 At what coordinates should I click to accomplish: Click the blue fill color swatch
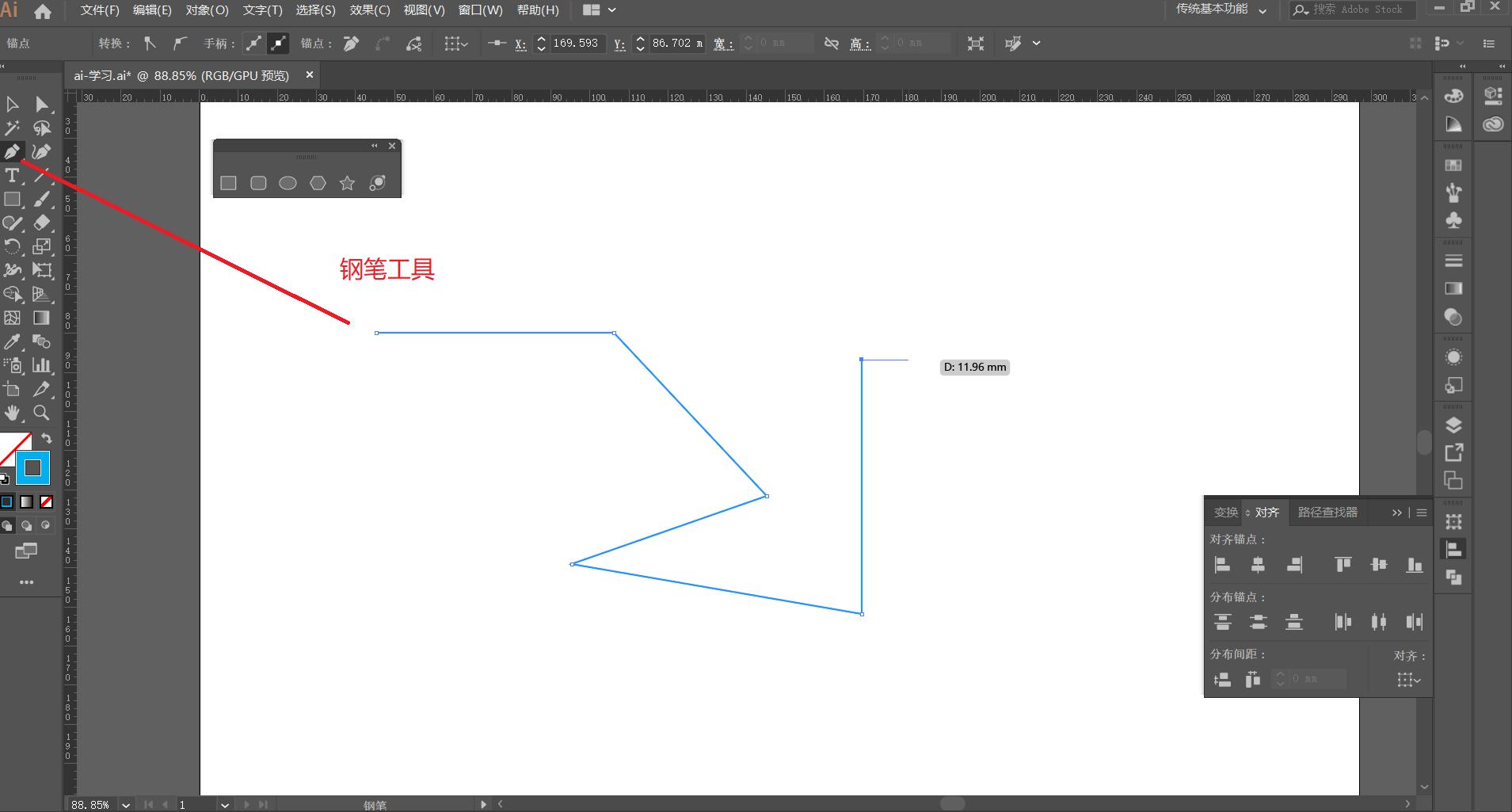32,467
